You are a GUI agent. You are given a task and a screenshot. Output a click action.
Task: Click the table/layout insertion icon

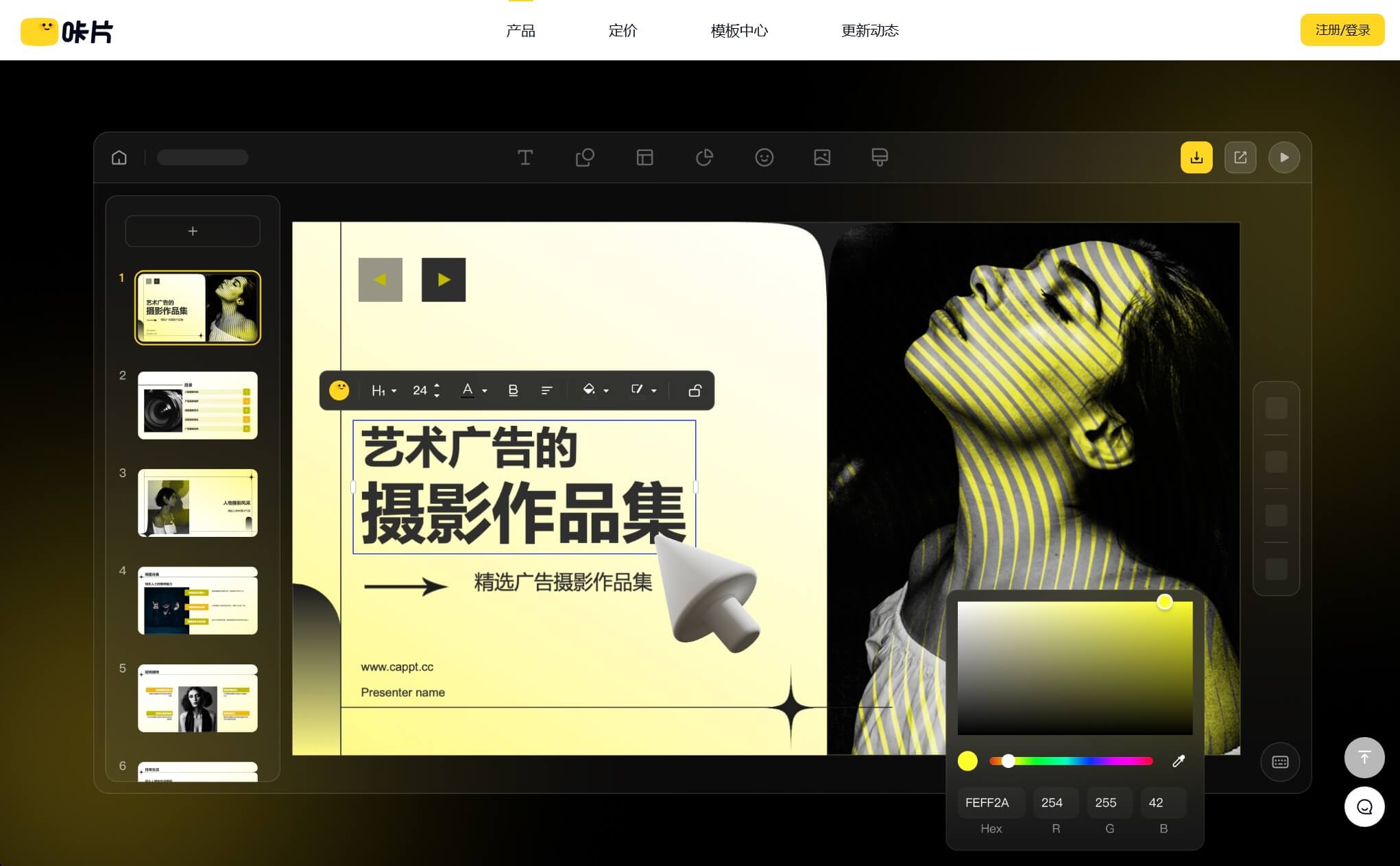click(x=644, y=158)
